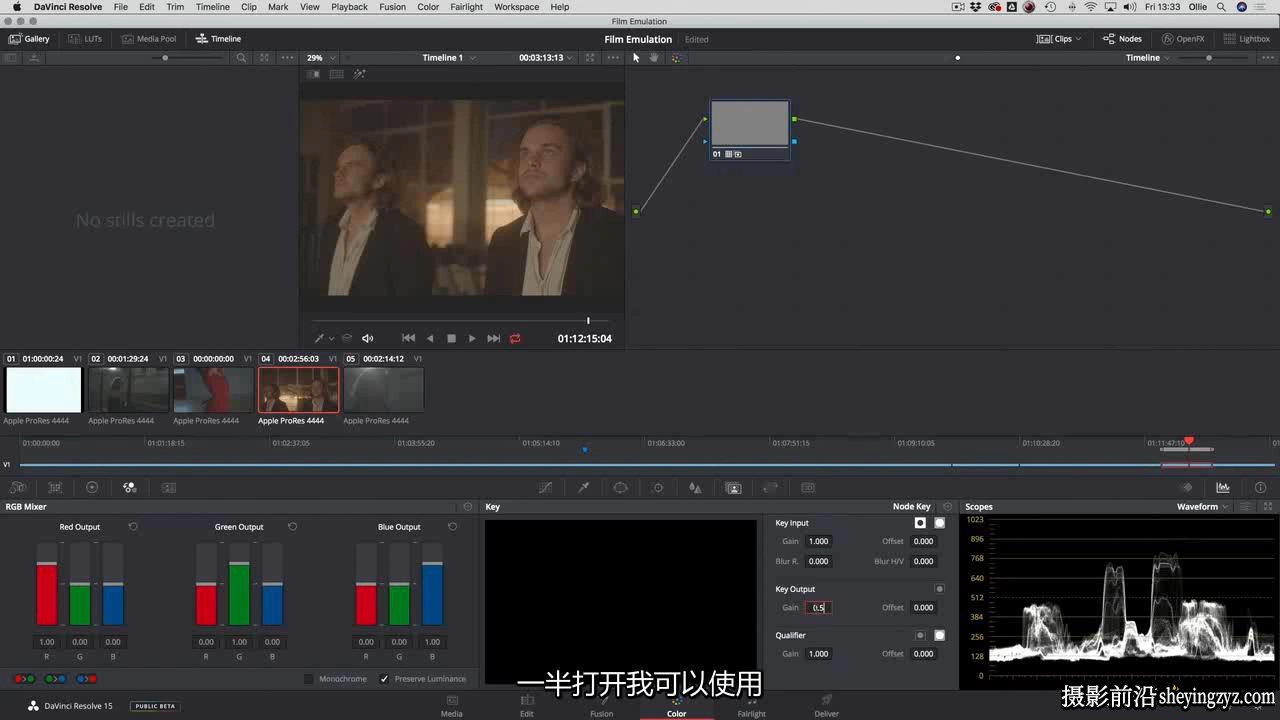Toggle the Qualifier invert button
Screen dimensions: 1280x720
pos(920,635)
